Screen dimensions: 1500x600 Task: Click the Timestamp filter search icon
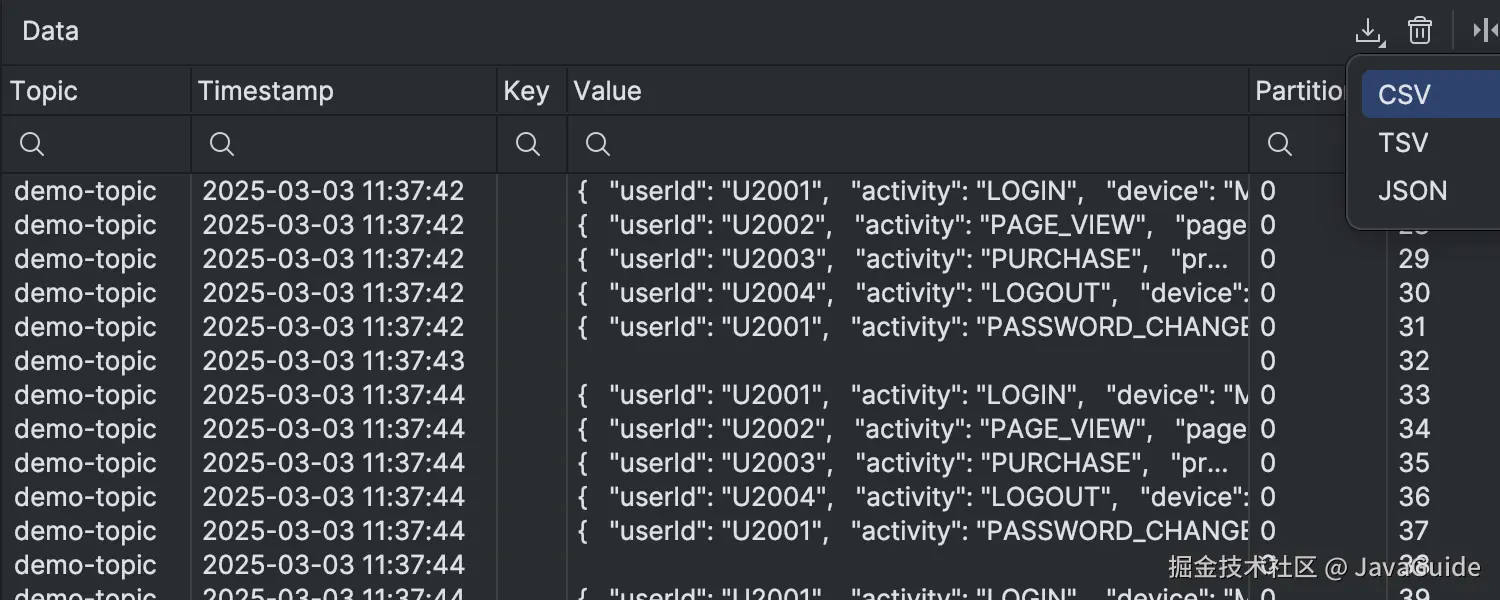[221, 144]
